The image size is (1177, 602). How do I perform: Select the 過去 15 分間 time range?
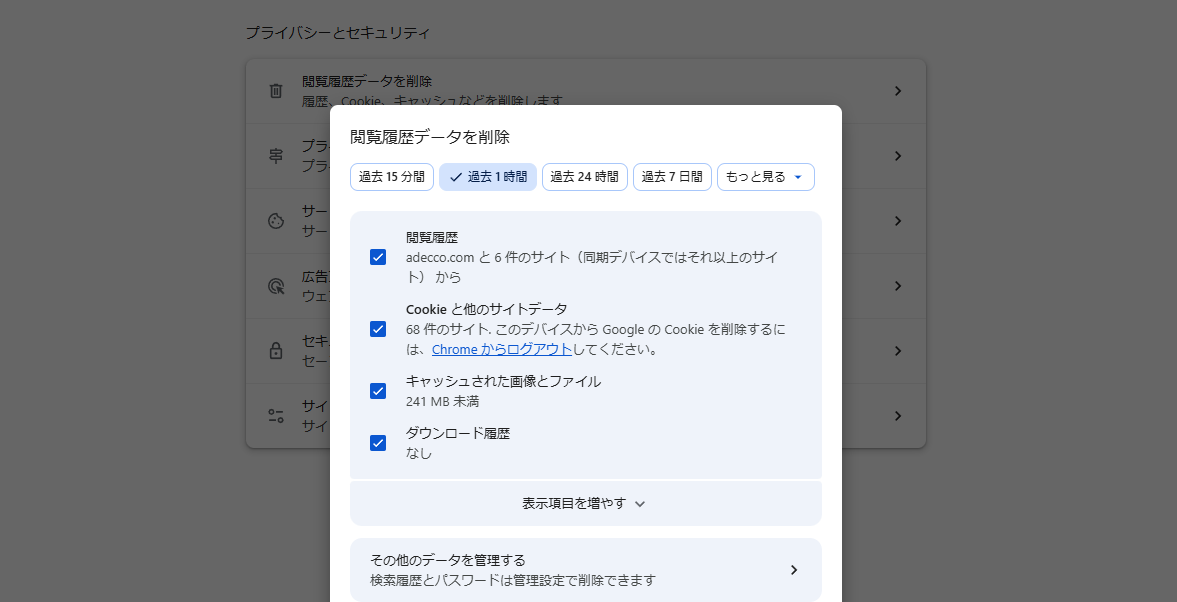[x=392, y=177]
